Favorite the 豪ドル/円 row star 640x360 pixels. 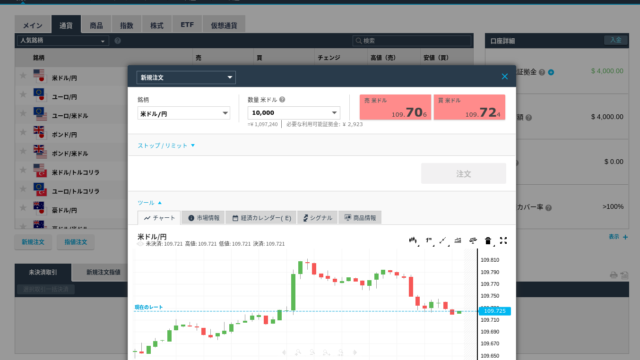coord(23,208)
